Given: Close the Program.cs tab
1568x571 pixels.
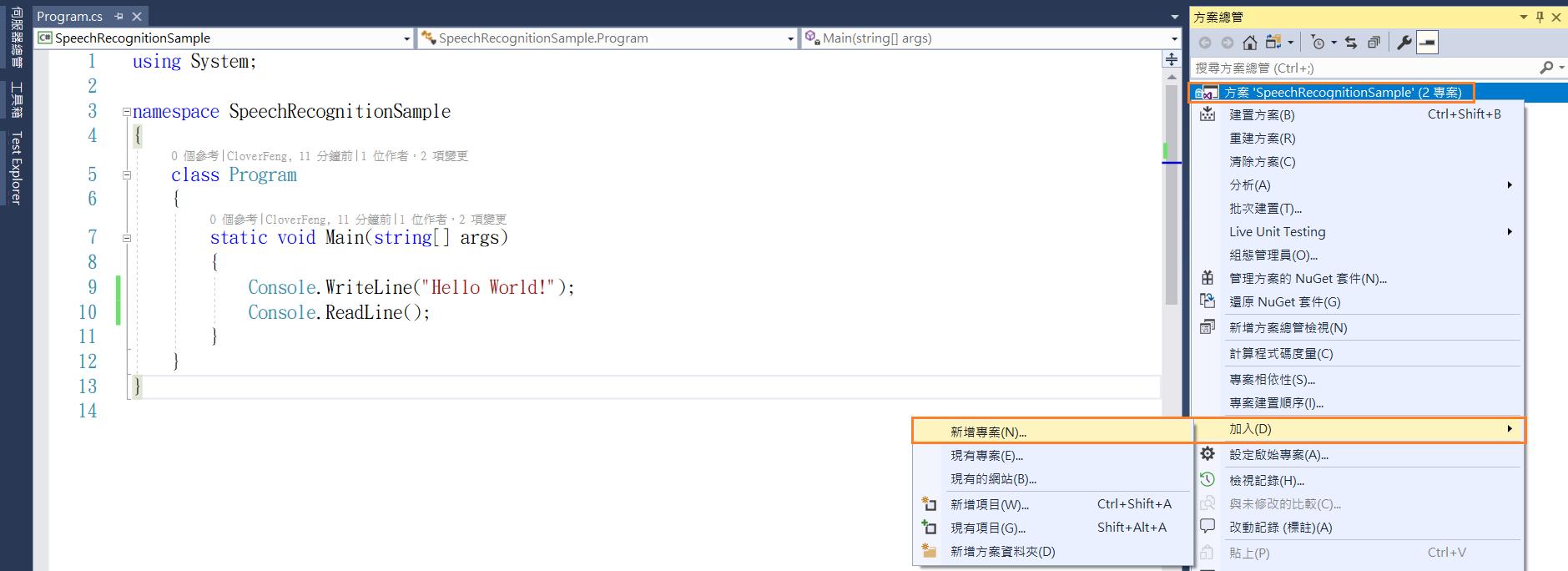Looking at the screenshot, I should [137, 16].
